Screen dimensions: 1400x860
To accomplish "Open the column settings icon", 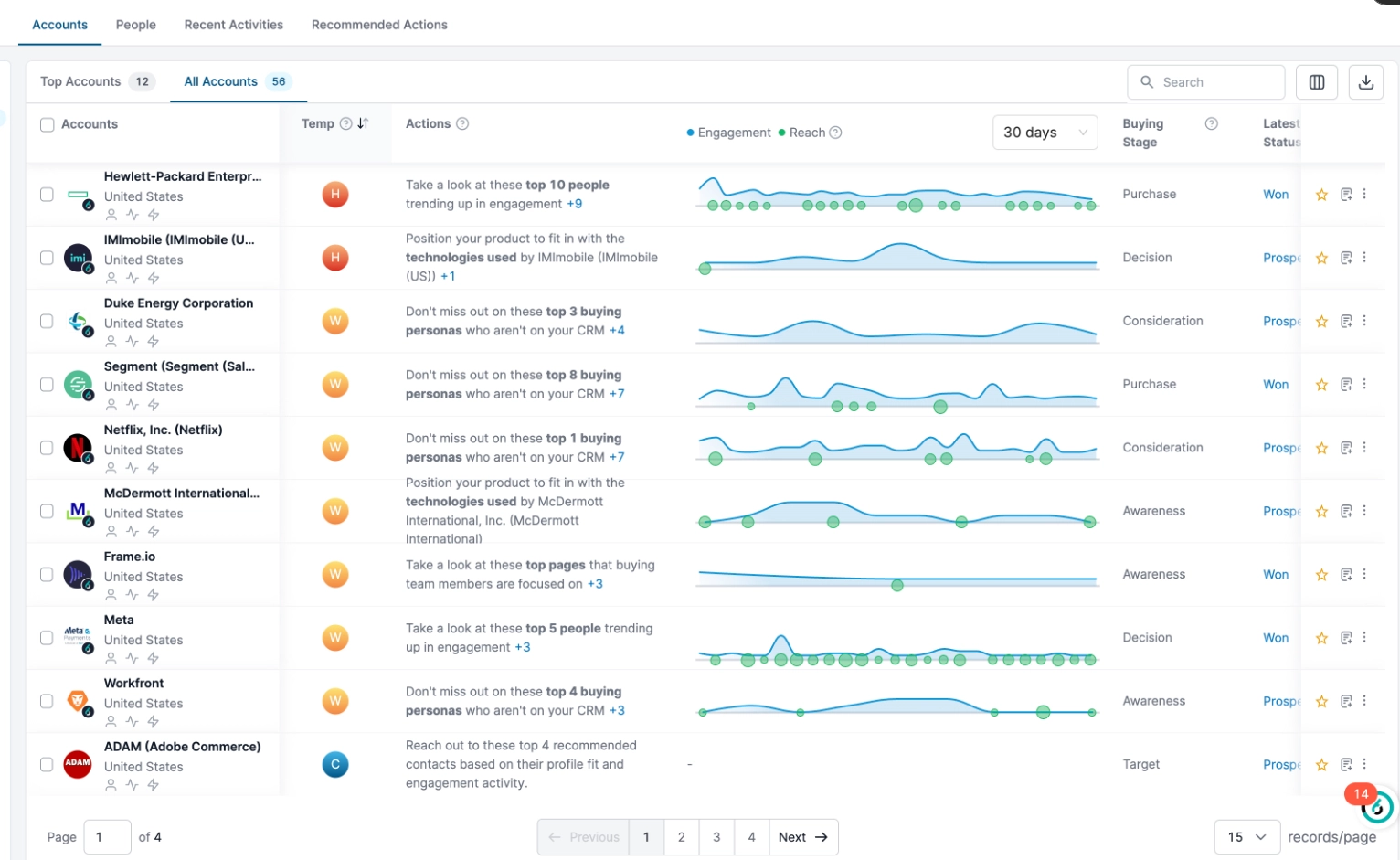I will 1317,82.
